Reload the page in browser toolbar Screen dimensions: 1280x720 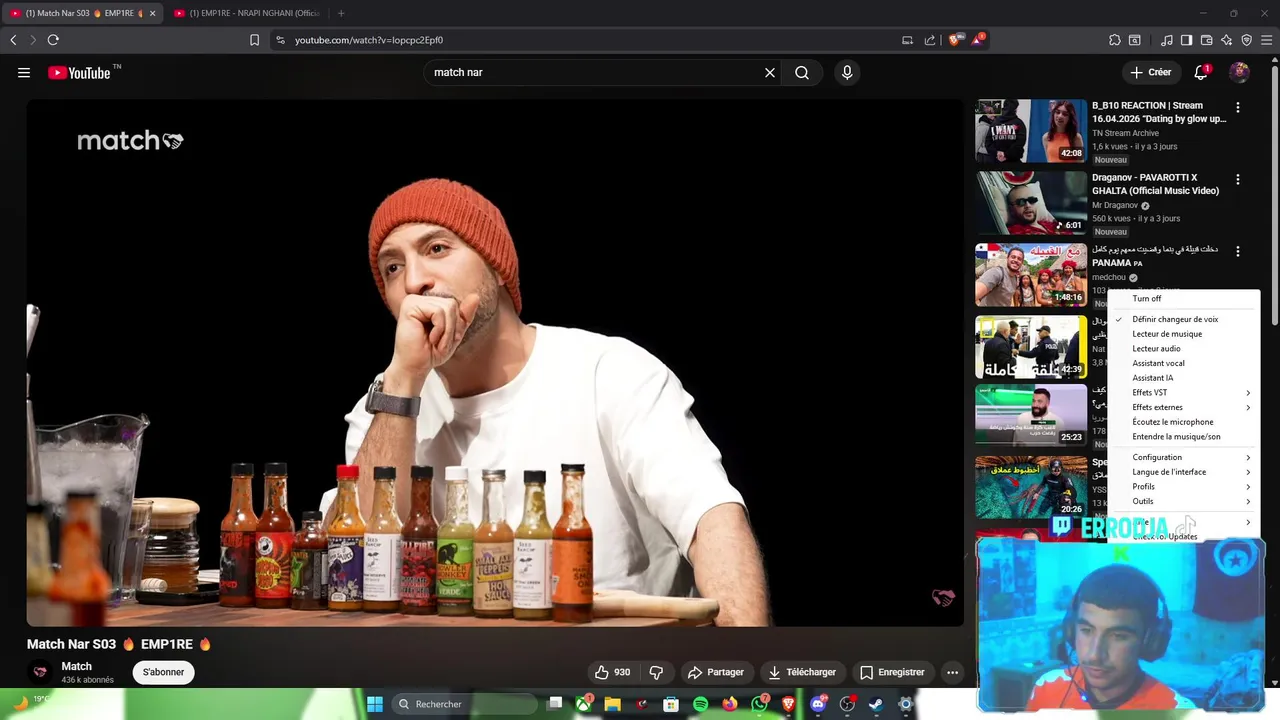(53, 40)
